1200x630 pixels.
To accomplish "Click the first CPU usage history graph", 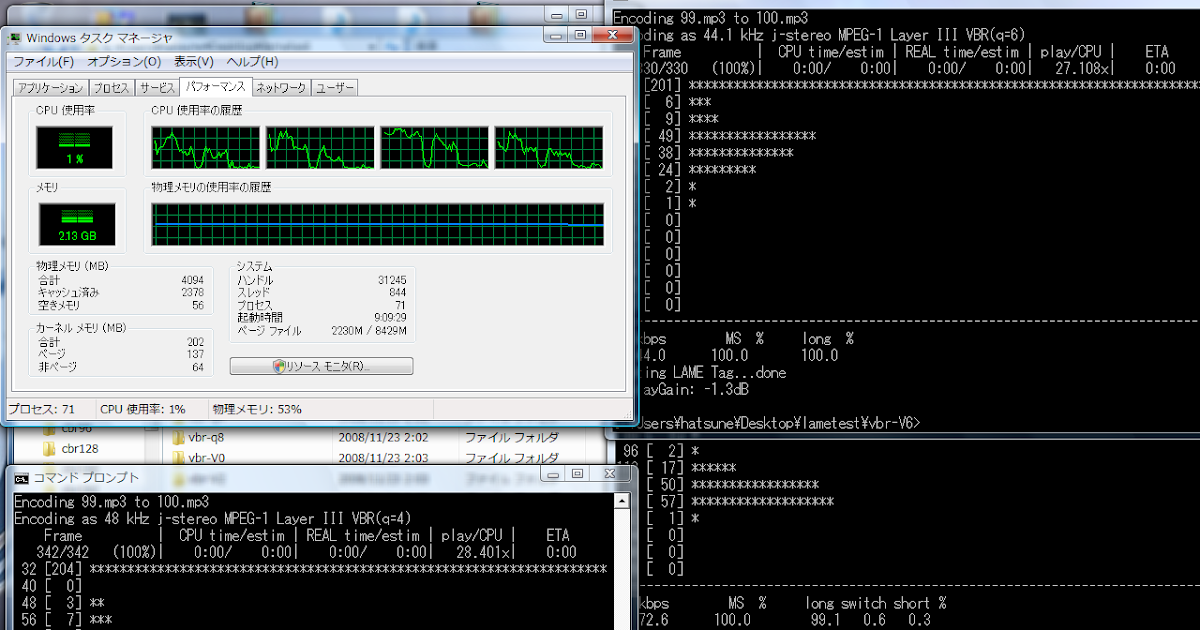I will point(206,147).
